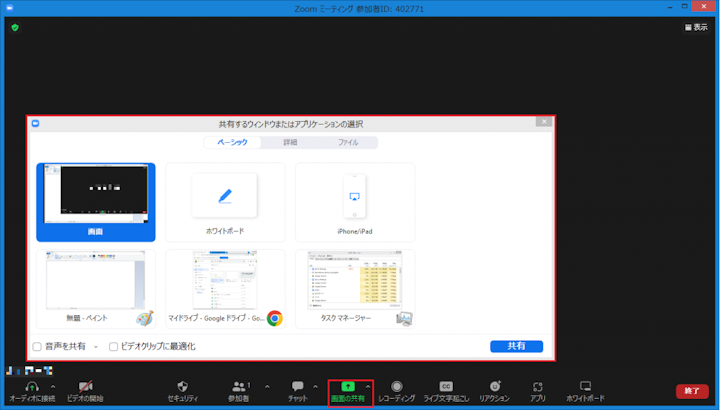Open the Security shield icon
720x410 pixels.
coord(183,386)
